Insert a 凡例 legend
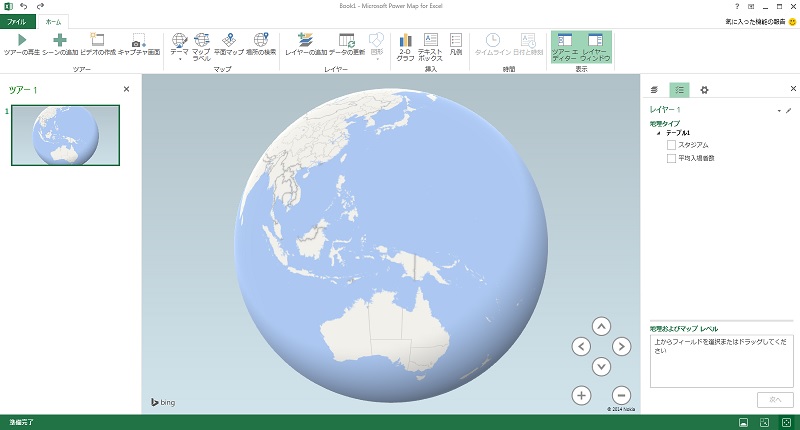 coord(456,44)
